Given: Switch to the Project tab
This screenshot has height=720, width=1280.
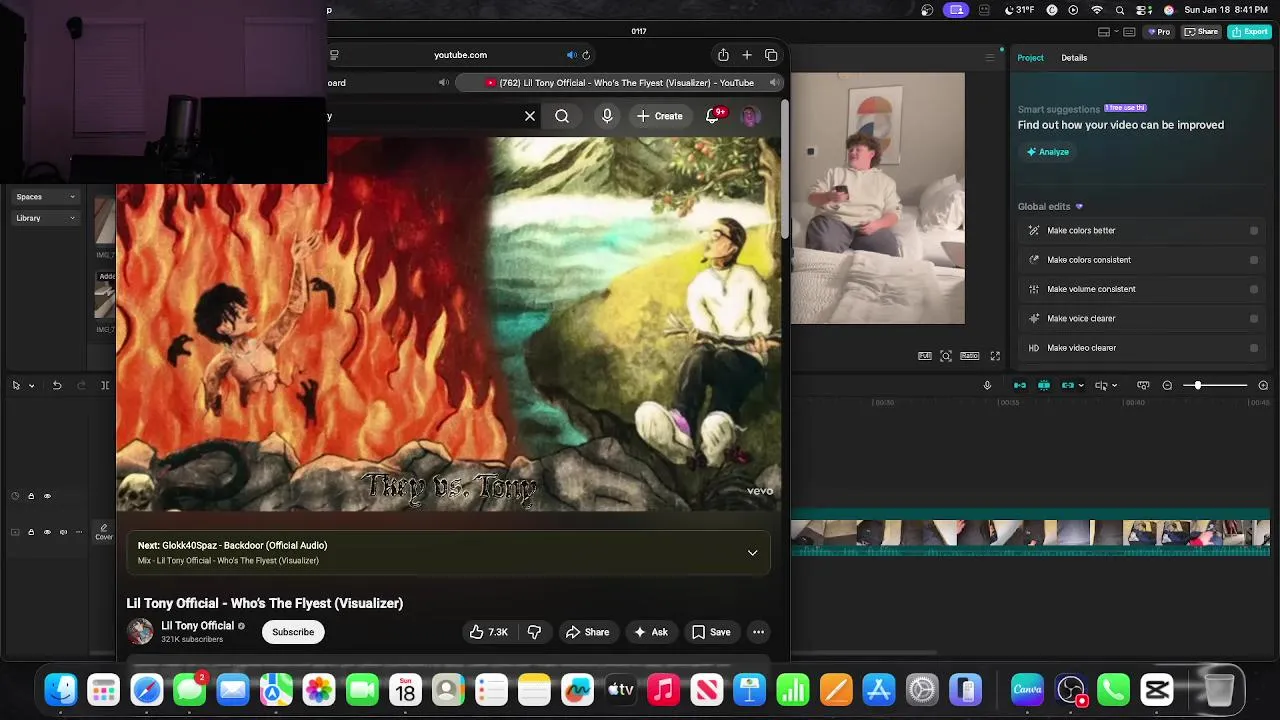Looking at the screenshot, I should [1030, 58].
